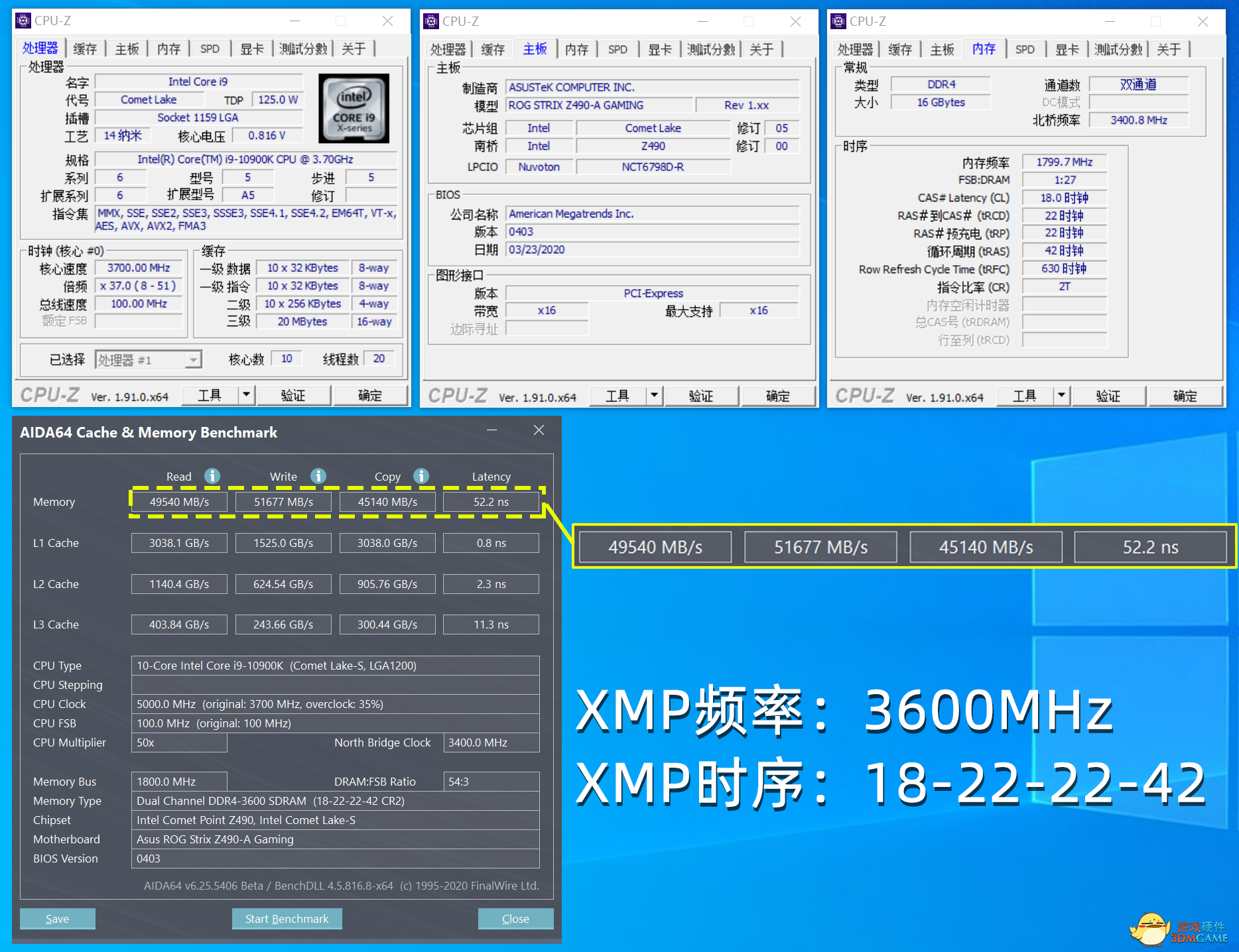Click the CPU-Z app icon in first window
The width and height of the screenshot is (1239, 952).
coord(23,21)
